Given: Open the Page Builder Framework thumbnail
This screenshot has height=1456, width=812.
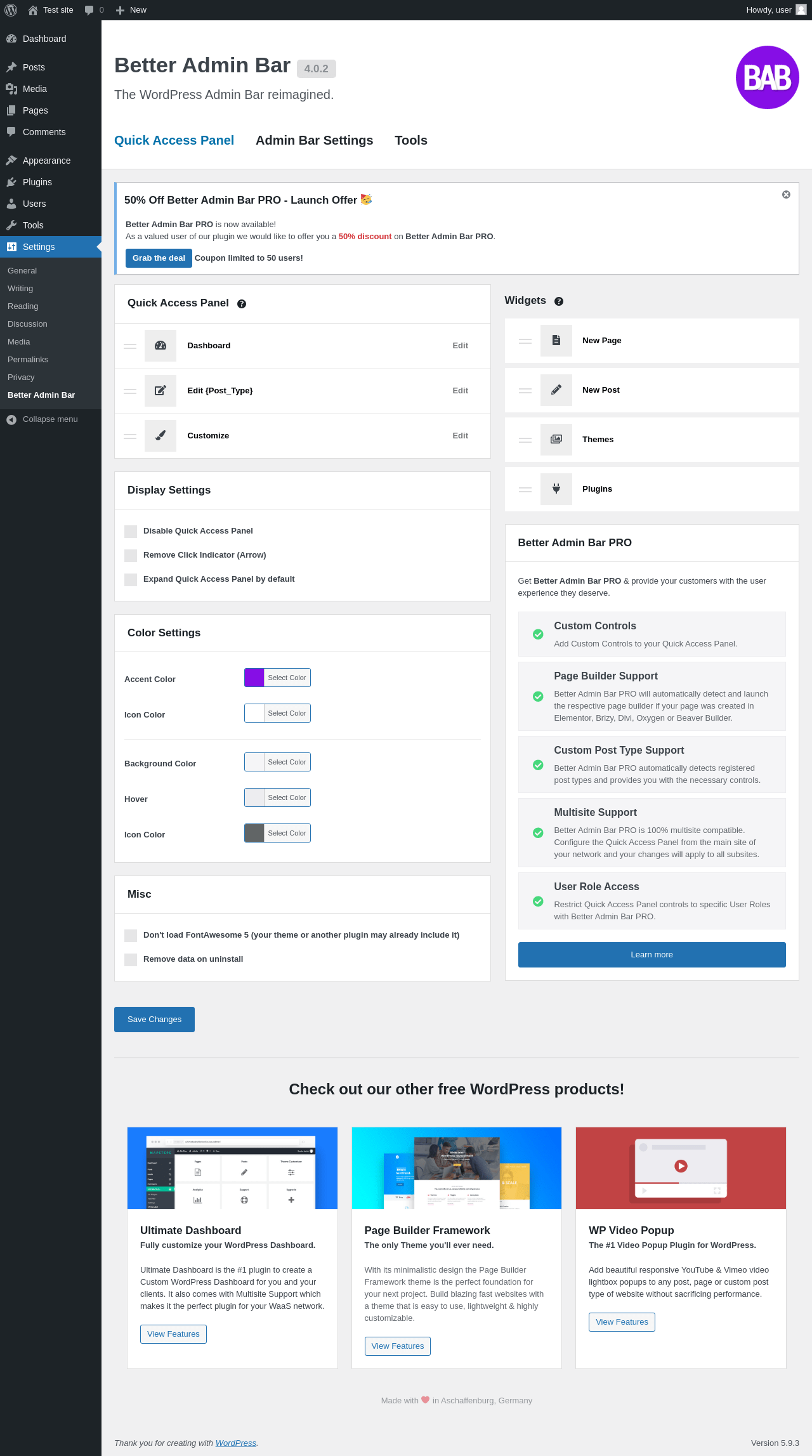Looking at the screenshot, I should pyautogui.click(x=457, y=1168).
